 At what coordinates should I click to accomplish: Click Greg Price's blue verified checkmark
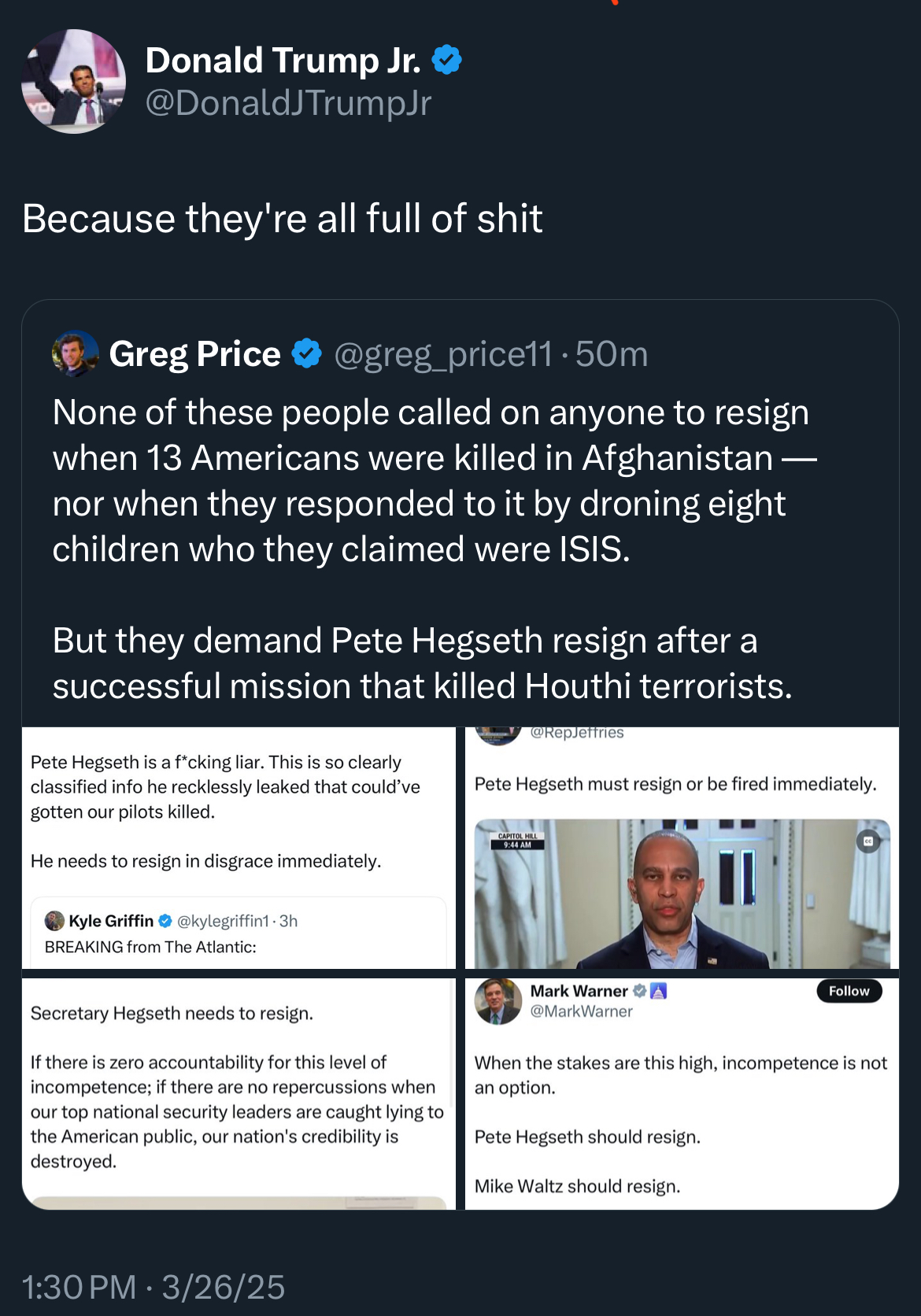(x=307, y=353)
